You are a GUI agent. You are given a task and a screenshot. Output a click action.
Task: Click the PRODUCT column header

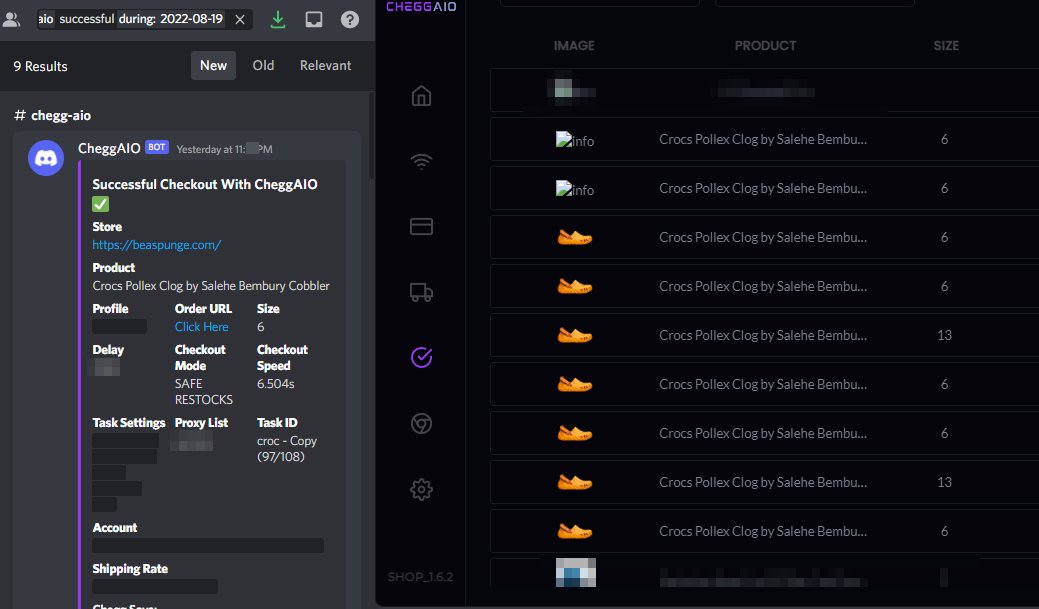coord(765,46)
